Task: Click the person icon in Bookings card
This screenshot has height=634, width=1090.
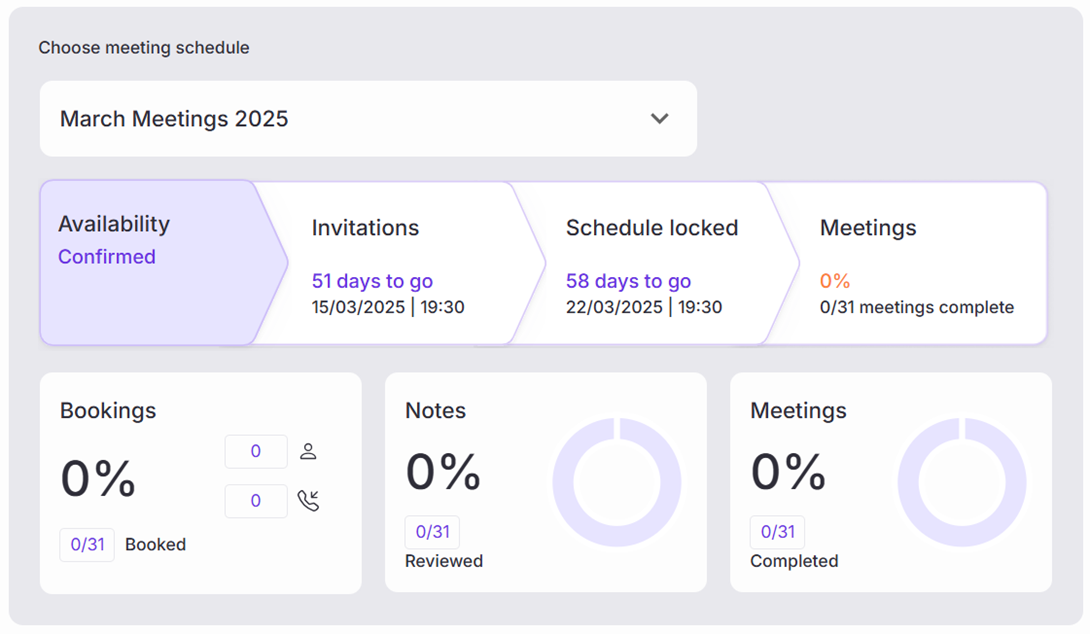Action: [x=308, y=451]
